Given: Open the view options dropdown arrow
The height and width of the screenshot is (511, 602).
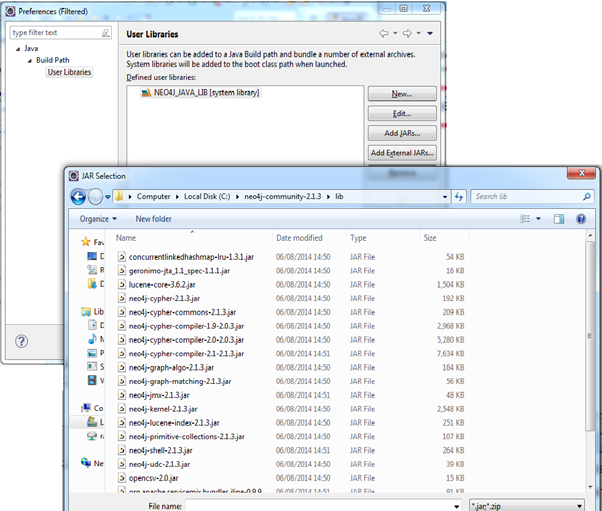Looking at the screenshot, I should 538,219.
